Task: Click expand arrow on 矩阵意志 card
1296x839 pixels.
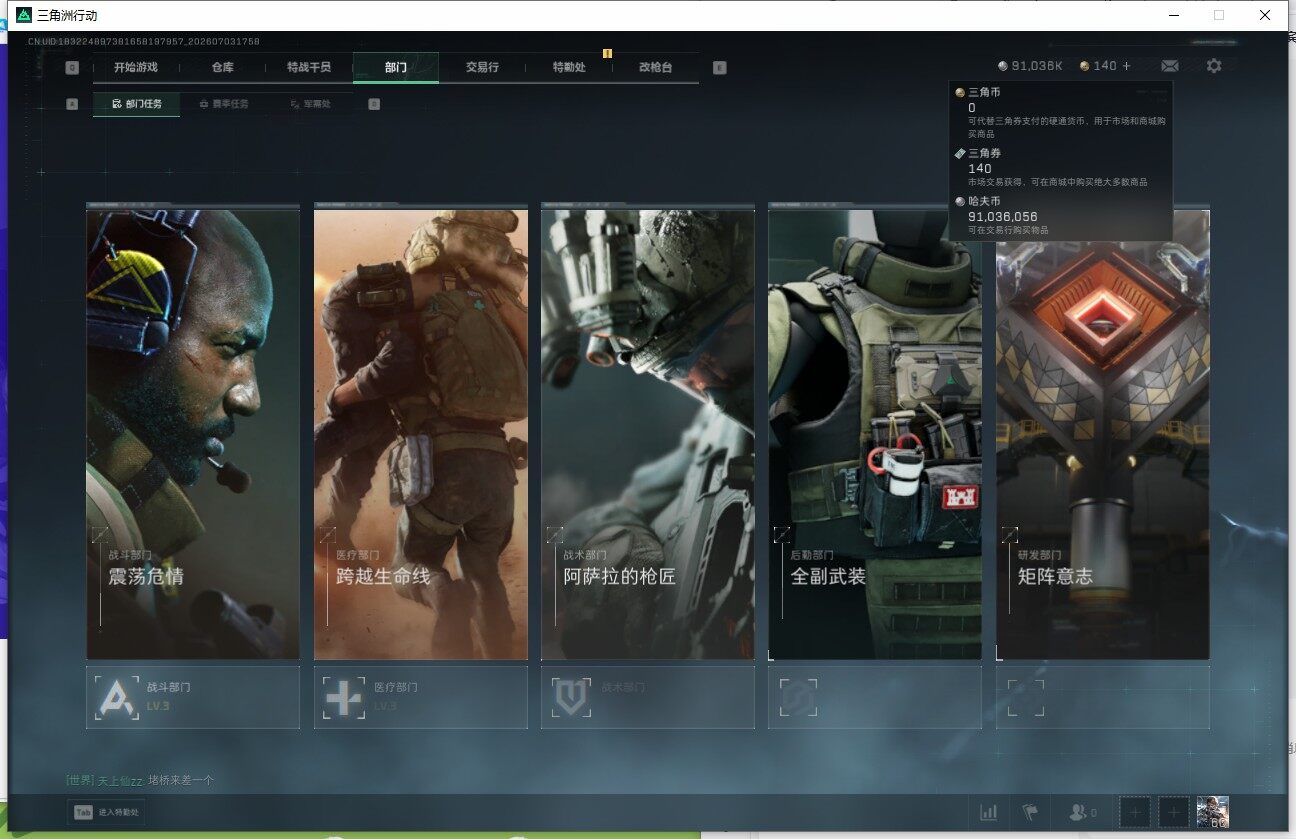Action: pyautogui.click(x=1009, y=535)
